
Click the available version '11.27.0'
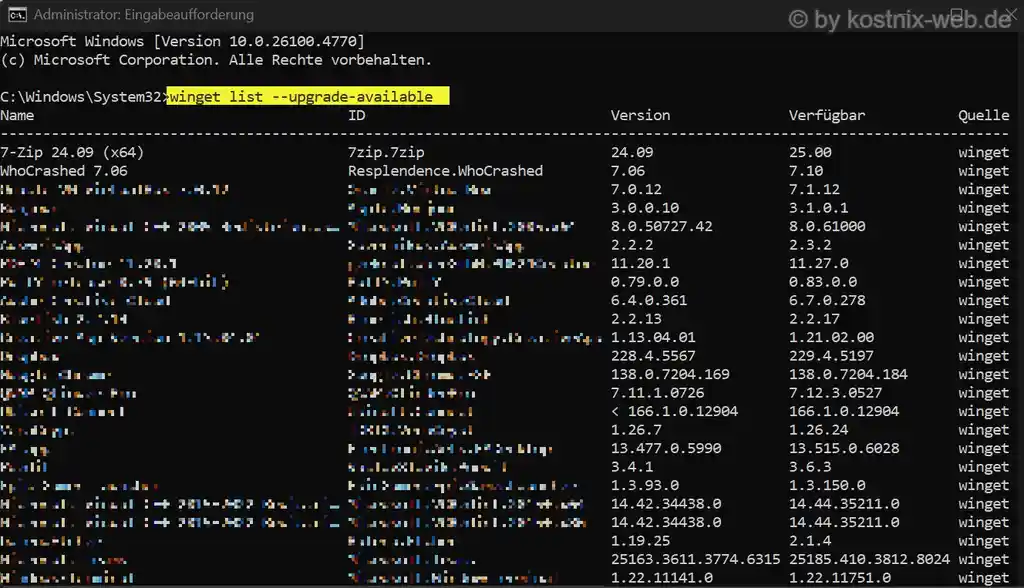[818, 263]
